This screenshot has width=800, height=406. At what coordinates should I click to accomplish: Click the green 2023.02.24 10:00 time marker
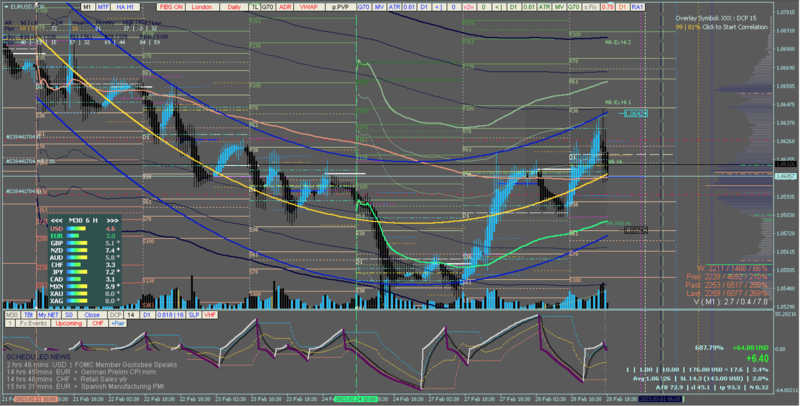[x=356, y=399]
